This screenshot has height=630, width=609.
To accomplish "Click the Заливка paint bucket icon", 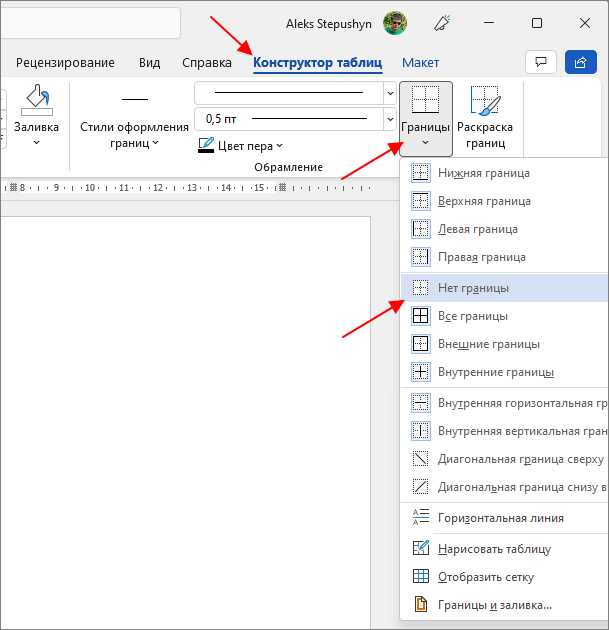I will click(x=37, y=100).
